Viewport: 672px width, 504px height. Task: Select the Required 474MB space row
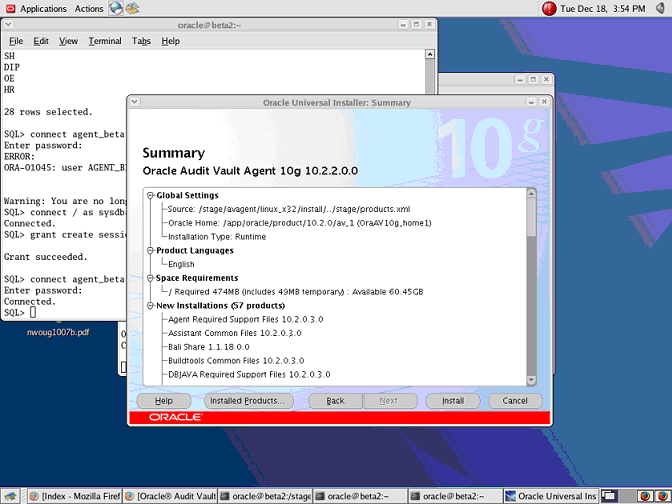[296, 292]
